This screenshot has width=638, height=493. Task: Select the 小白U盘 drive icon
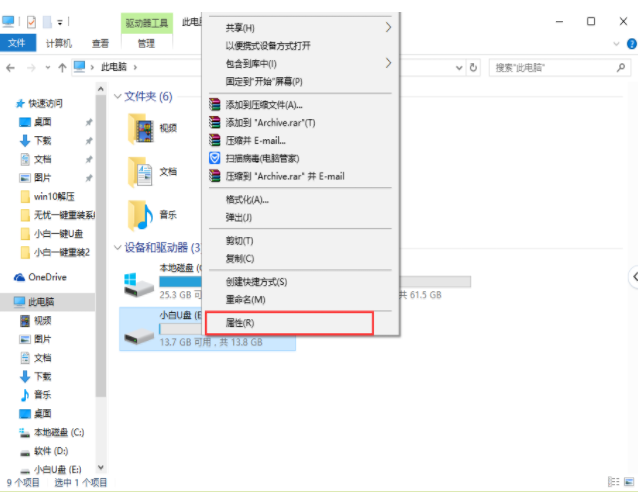pos(139,336)
